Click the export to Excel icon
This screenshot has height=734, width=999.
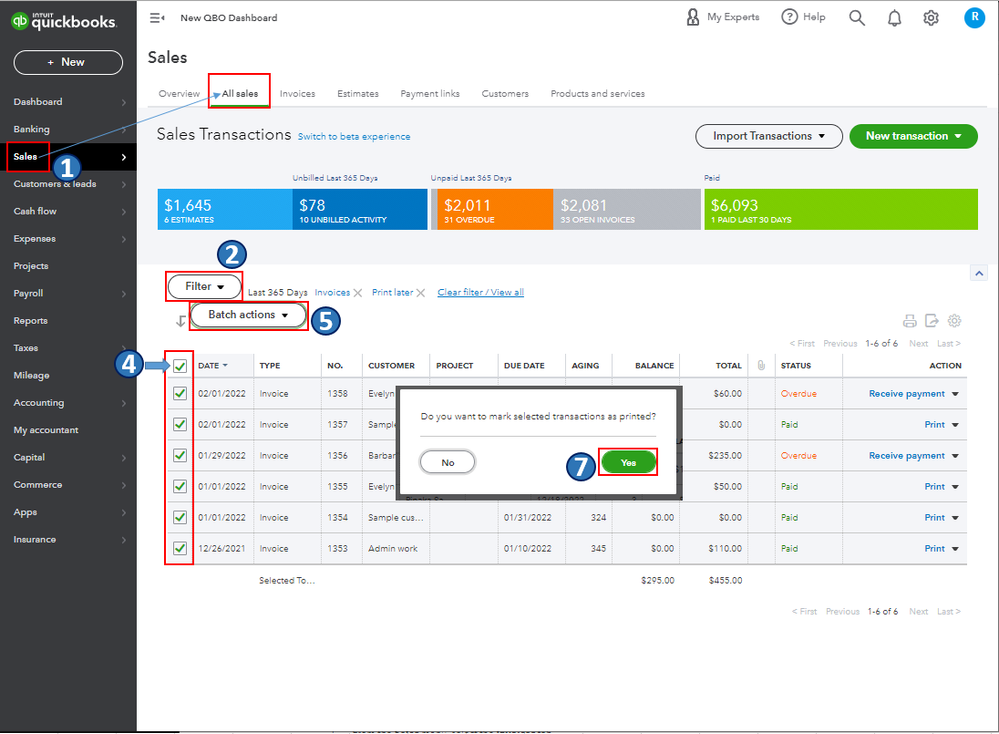[x=931, y=320]
